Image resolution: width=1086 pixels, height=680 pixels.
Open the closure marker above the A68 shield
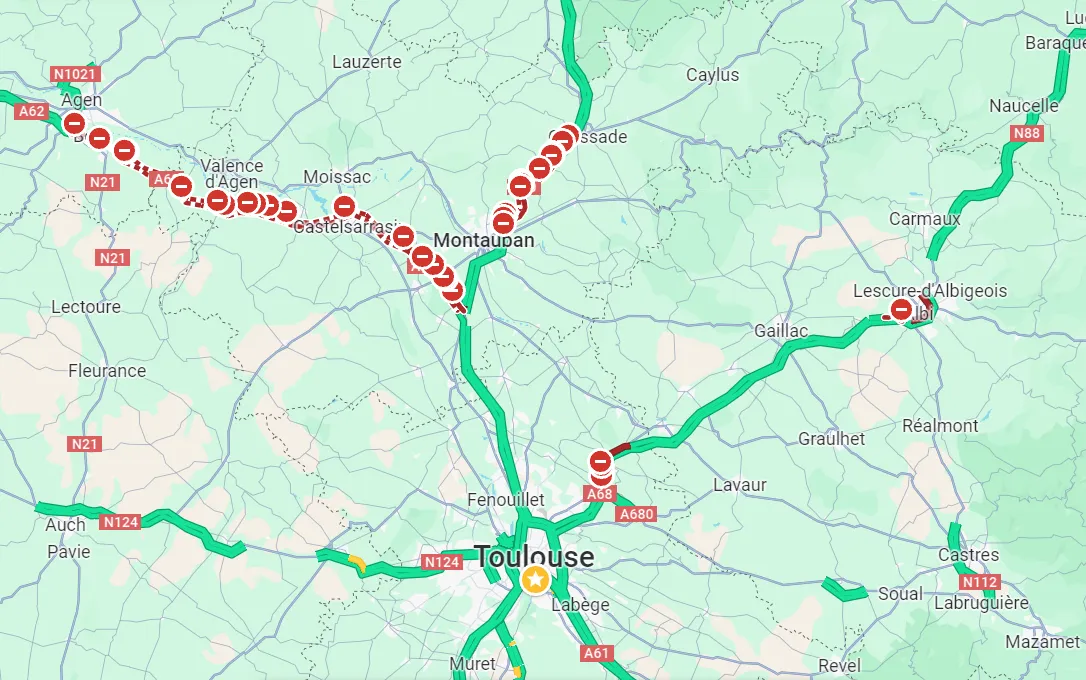click(600, 461)
